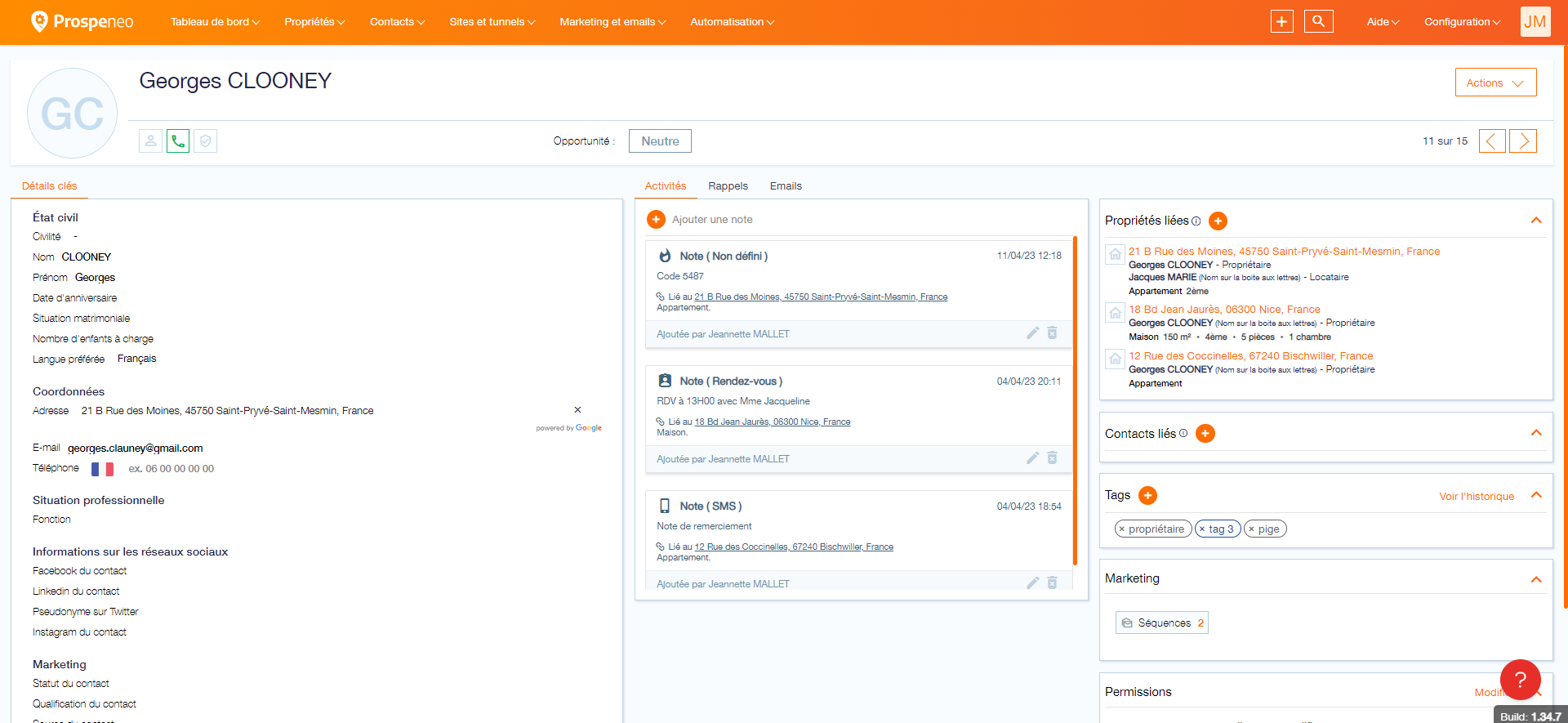Select the Détails clés tab

point(50,186)
